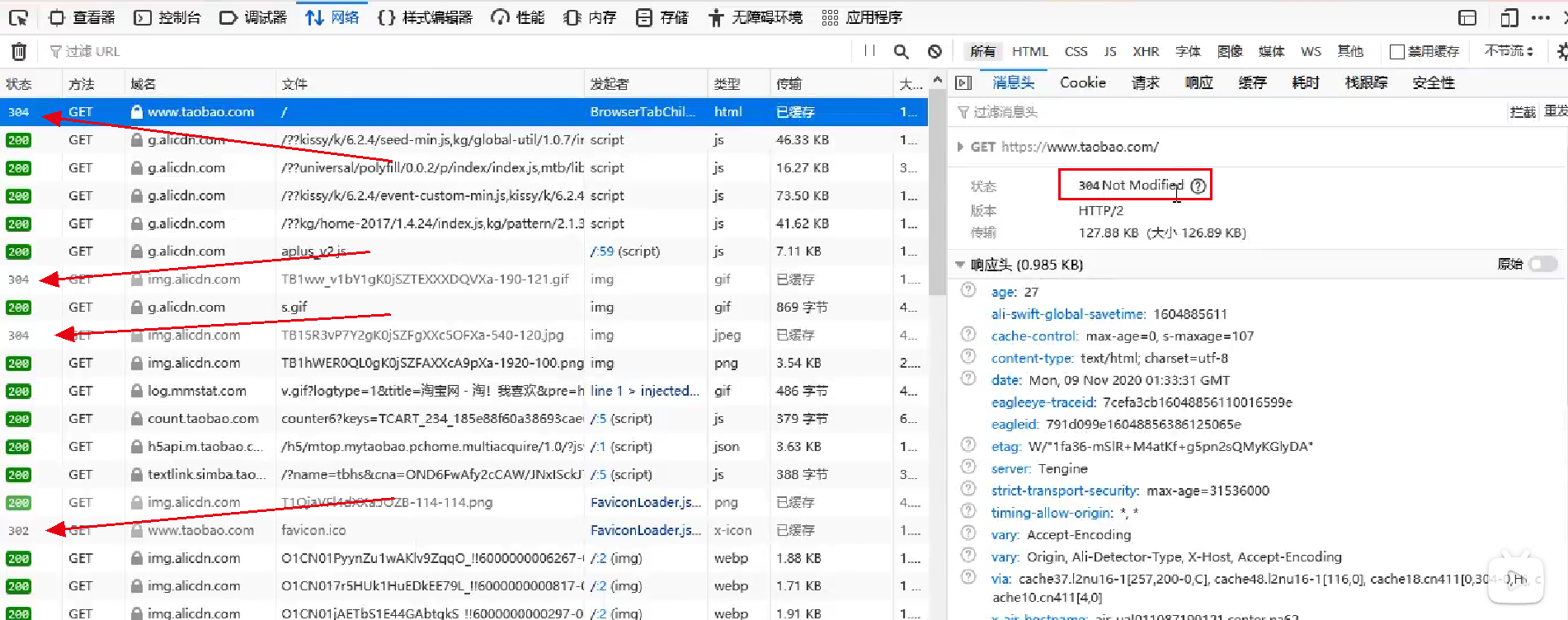Open request blocking with the blocked-circle icon
This screenshot has width=1568, height=620.
point(935,51)
